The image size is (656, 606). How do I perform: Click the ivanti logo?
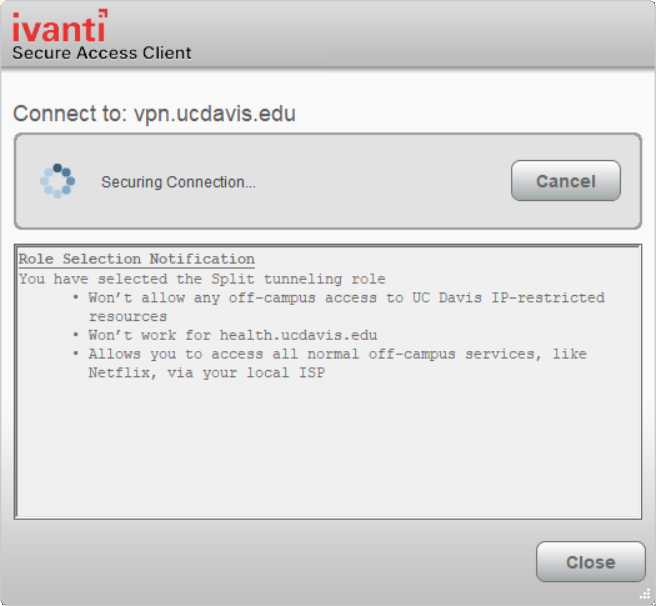59,26
